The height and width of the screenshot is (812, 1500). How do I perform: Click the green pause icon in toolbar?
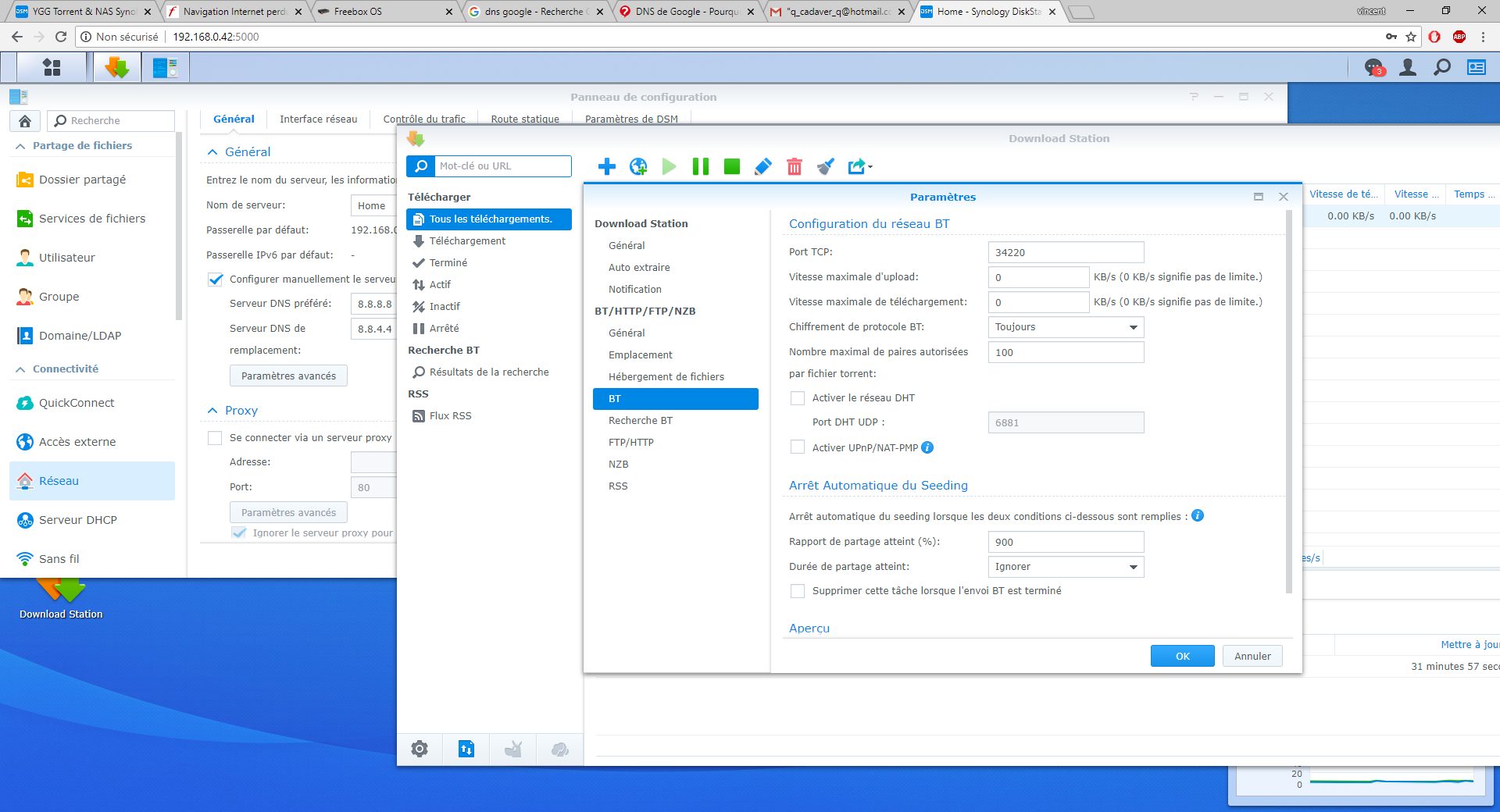point(700,166)
